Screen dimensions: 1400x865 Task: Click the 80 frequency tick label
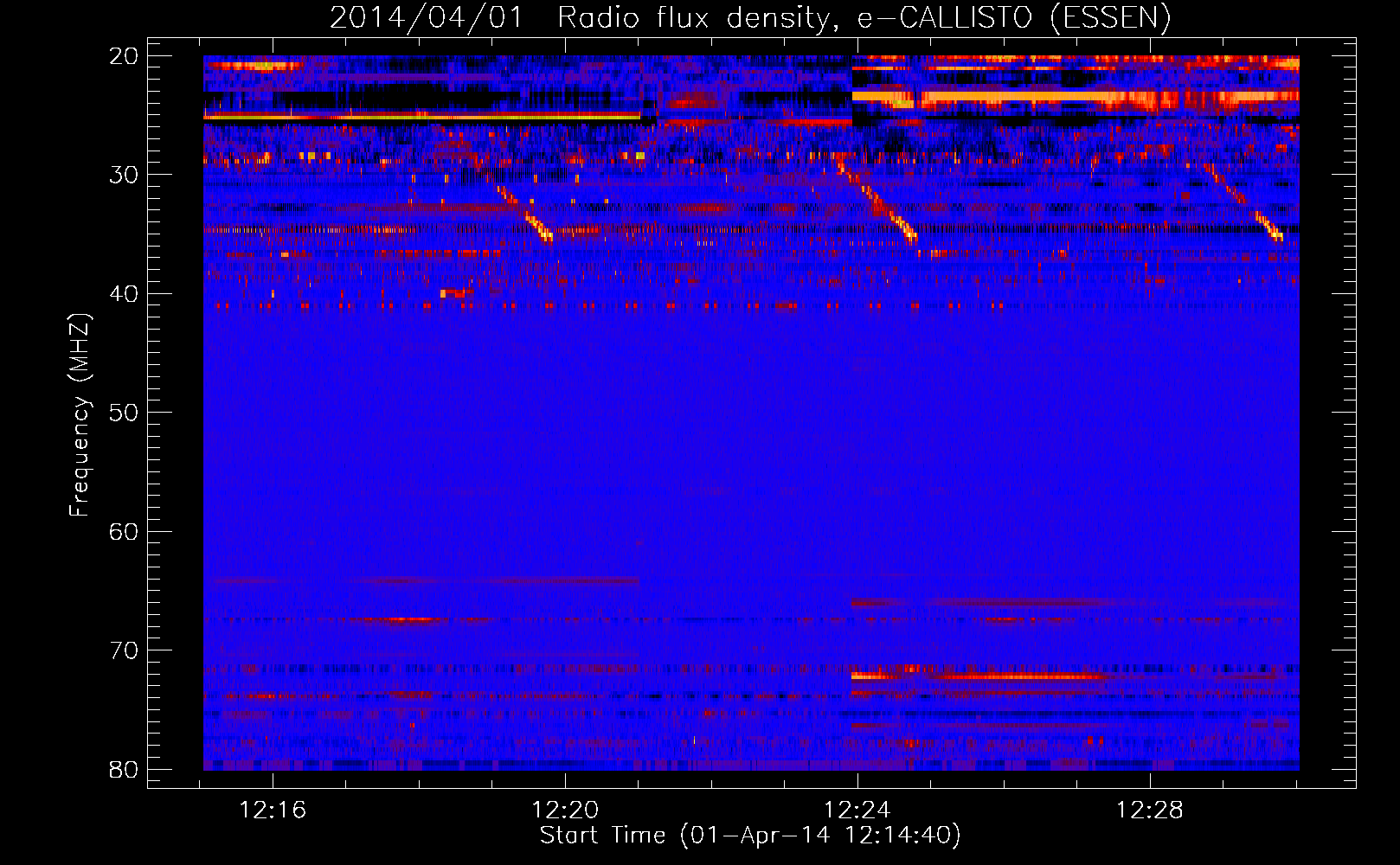(x=124, y=769)
